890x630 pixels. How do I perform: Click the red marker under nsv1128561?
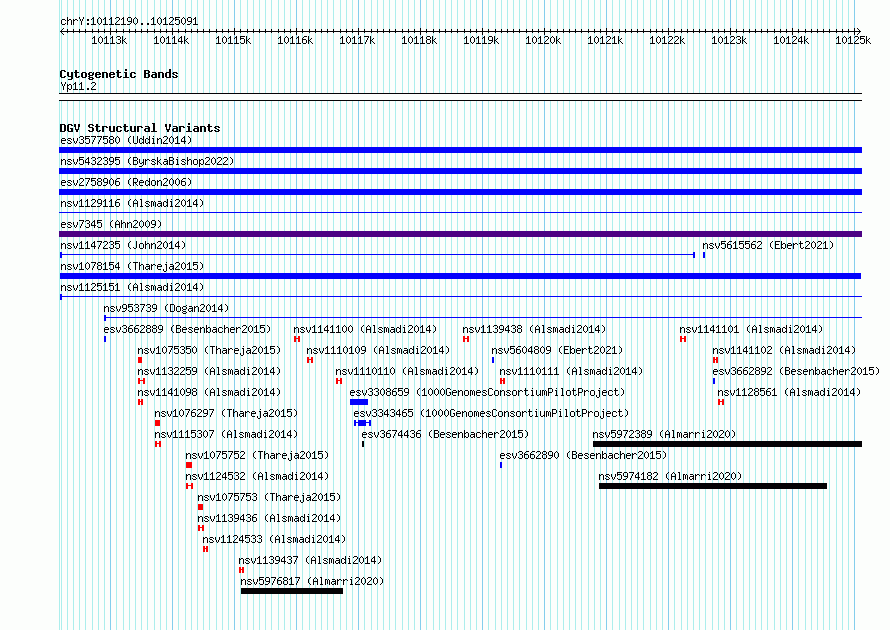point(721,402)
